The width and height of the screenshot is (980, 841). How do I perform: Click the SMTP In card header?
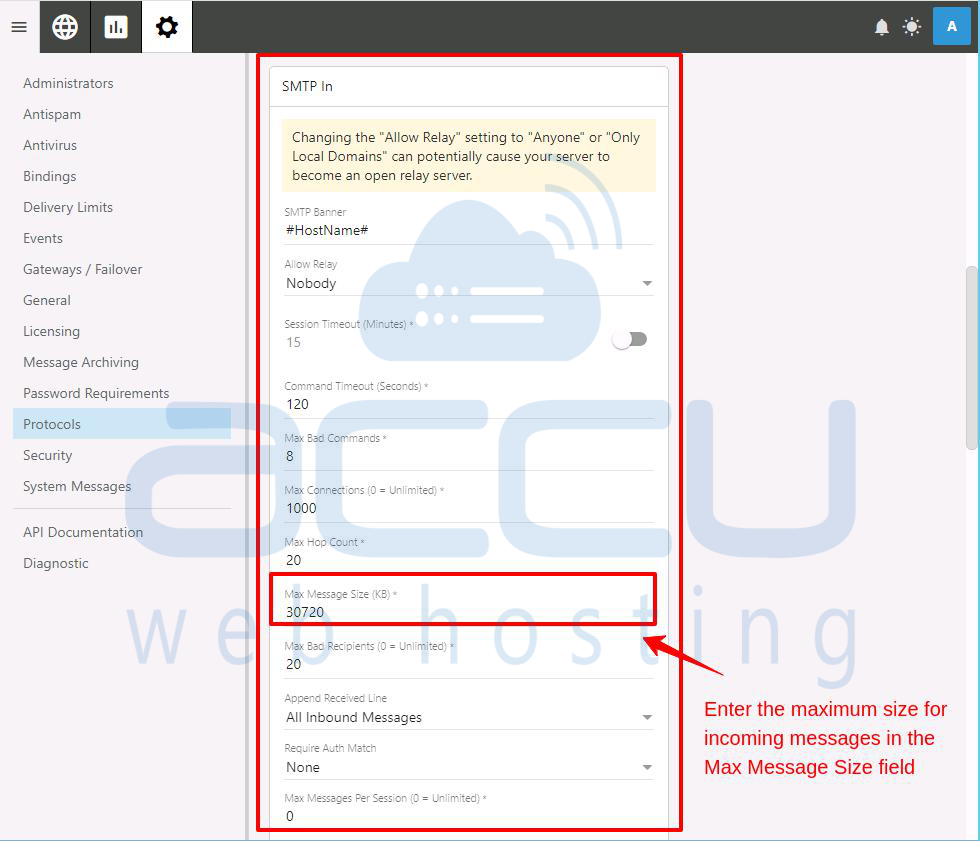469,86
